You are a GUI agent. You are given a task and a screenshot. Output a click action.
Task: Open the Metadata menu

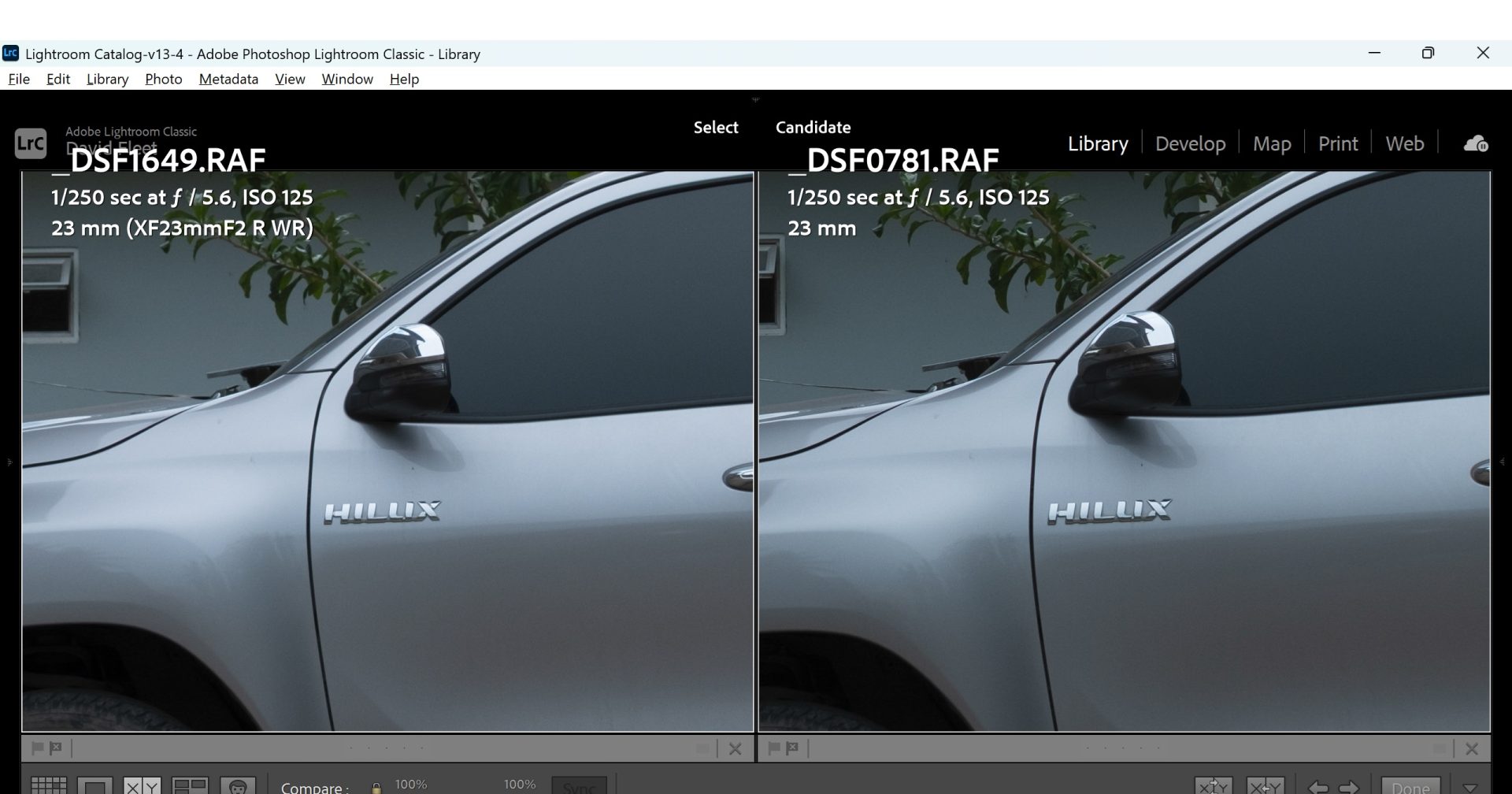point(228,79)
